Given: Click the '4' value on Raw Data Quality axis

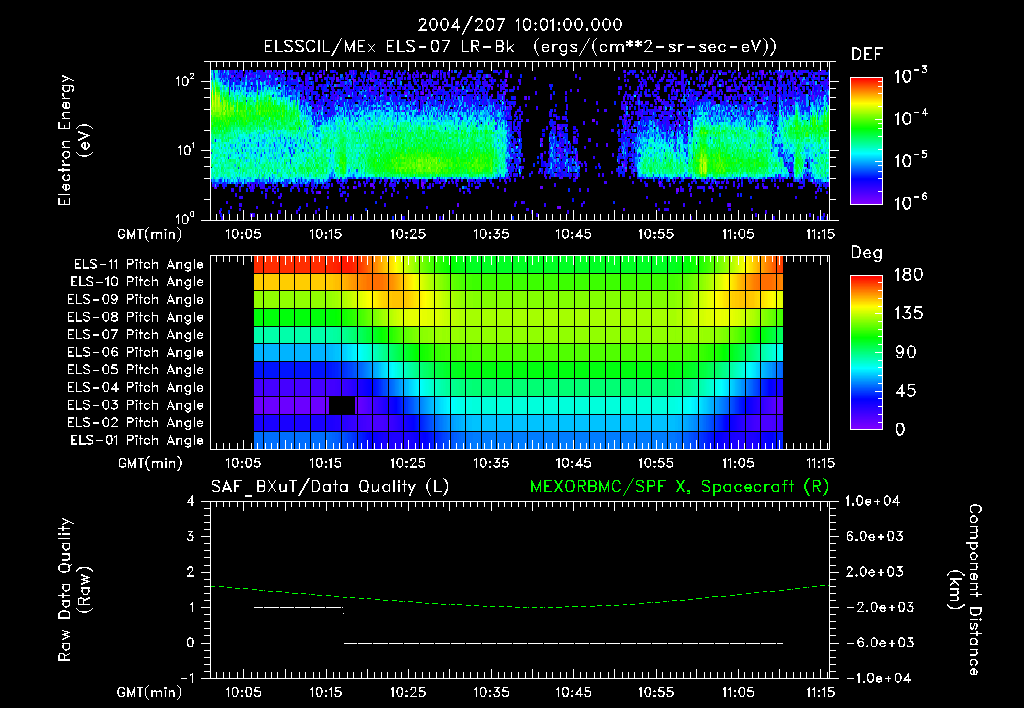Looking at the screenshot, I should click(x=191, y=501).
